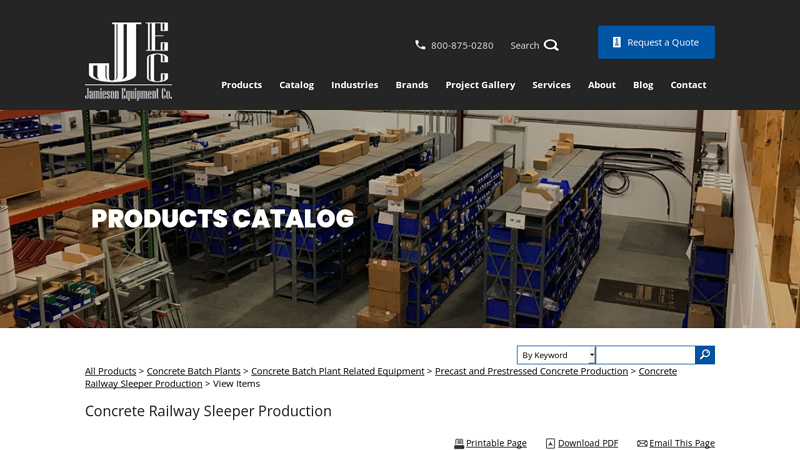
Task: Open Concrete Batch Plant Related Equipment breadcrumb
Action: click(x=338, y=371)
